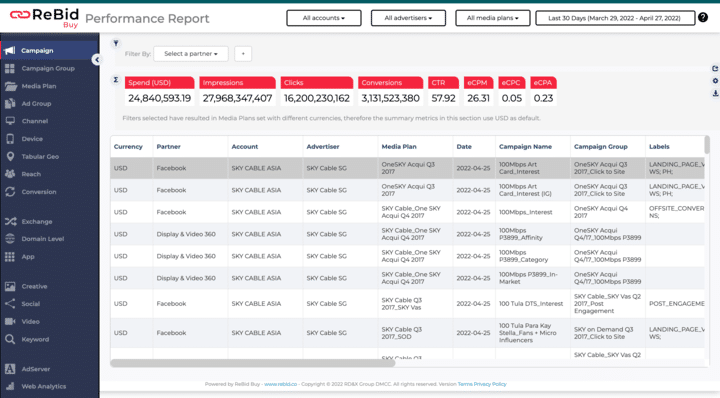720x398 pixels.
Task: Open the Last 30 Days date range picker
Action: 615,18
